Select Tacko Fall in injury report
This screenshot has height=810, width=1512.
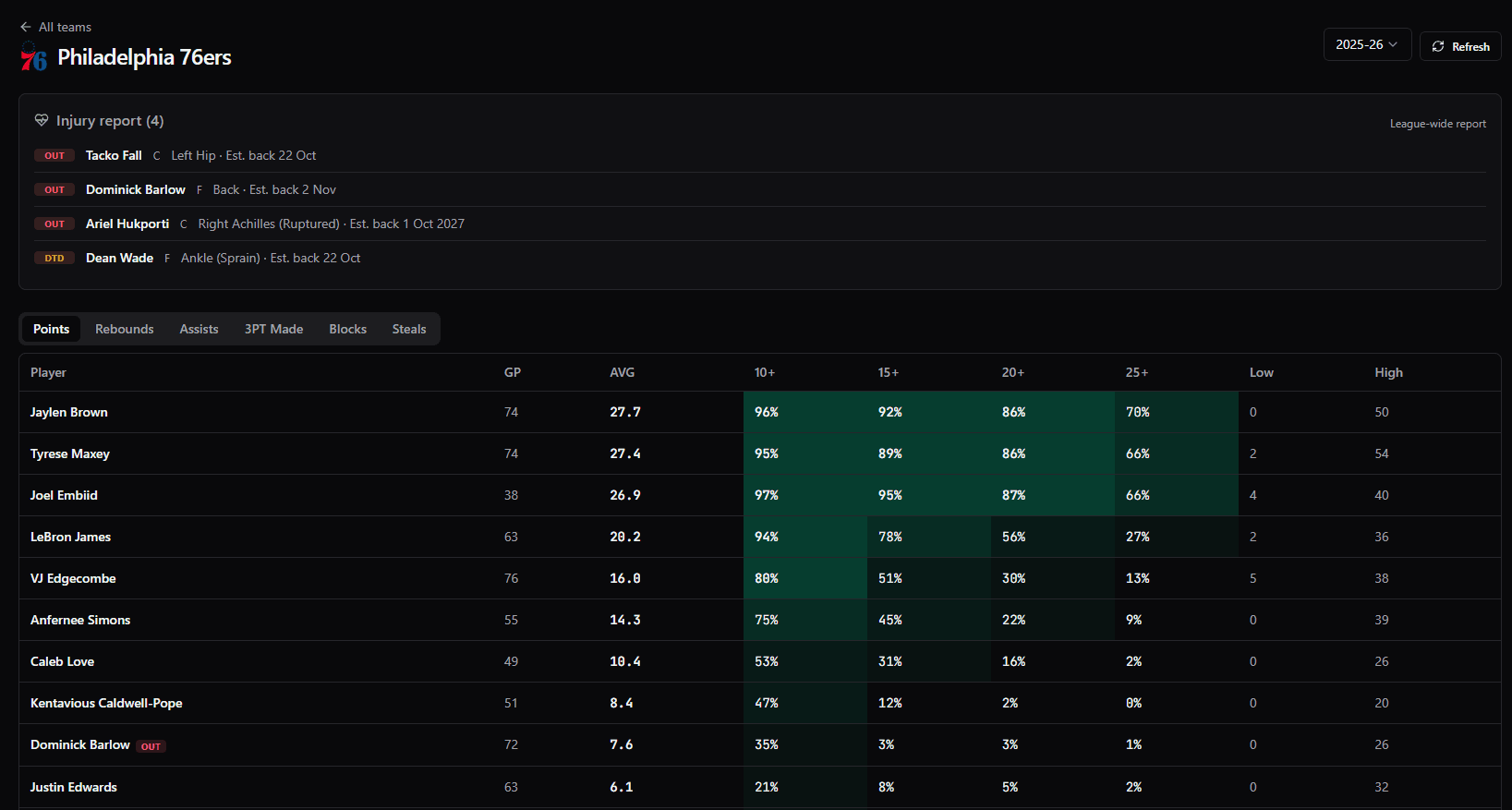pyautogui.click(x=114, y=155)
